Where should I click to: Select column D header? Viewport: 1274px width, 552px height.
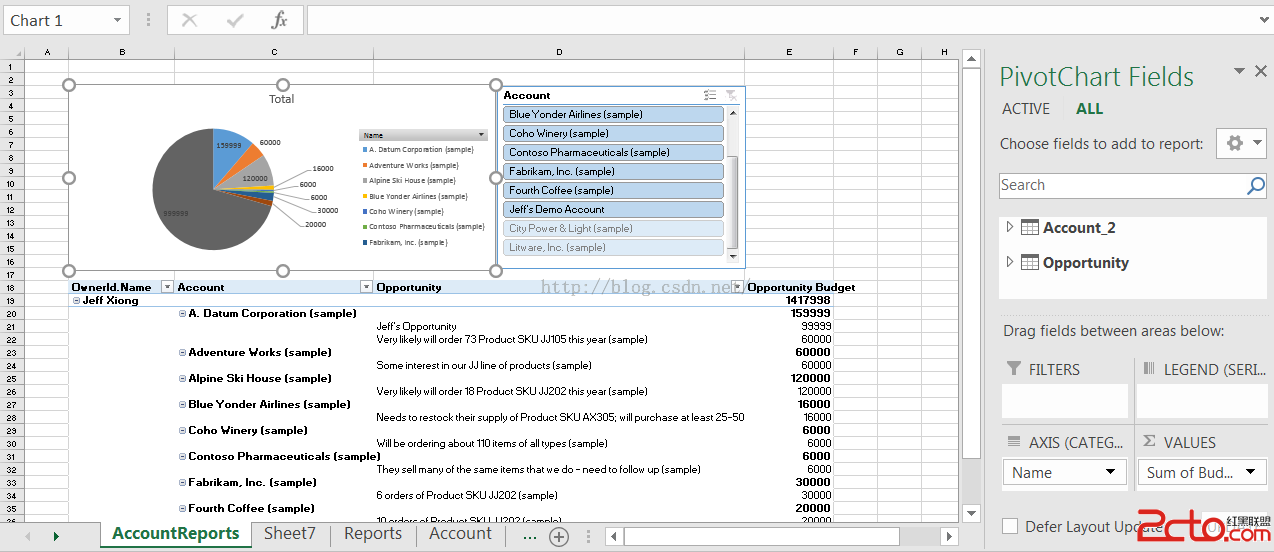559,51
